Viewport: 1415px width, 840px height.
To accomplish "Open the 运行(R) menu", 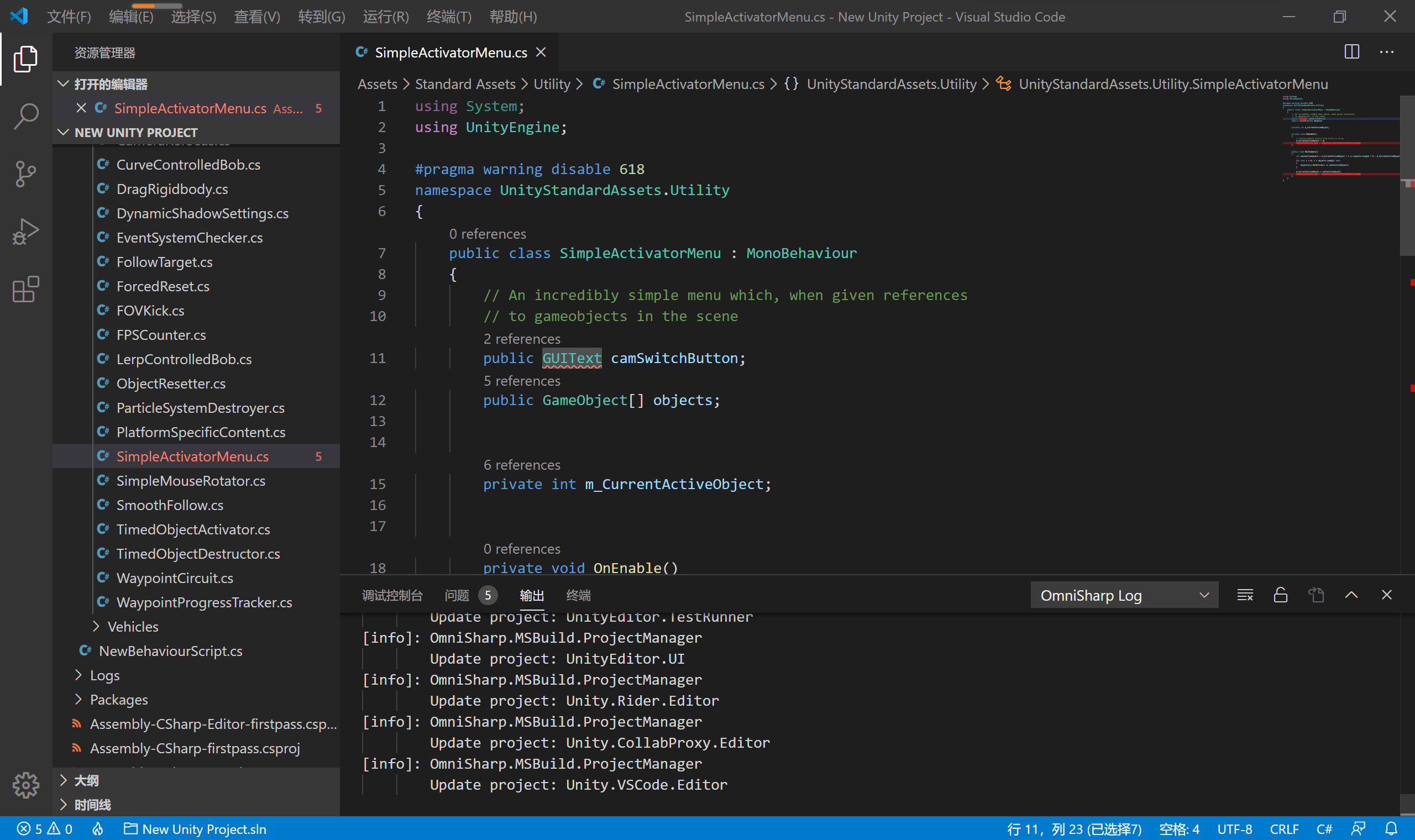I will click(385, 17).
